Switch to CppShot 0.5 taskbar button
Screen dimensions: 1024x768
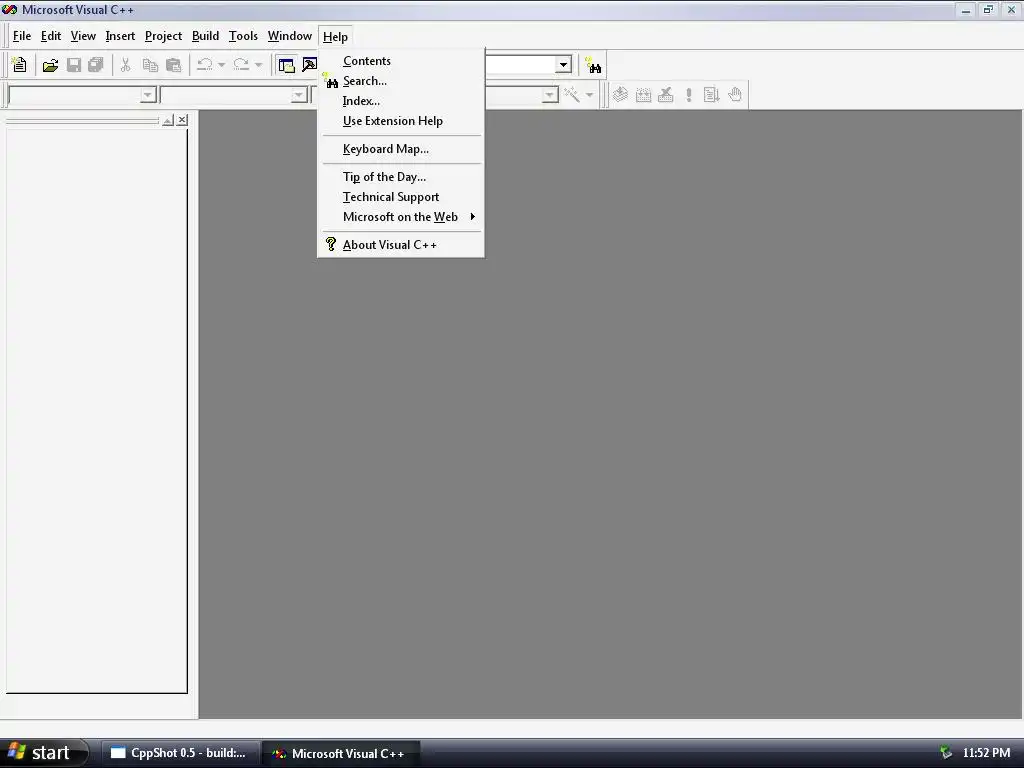tap(179, 753)
